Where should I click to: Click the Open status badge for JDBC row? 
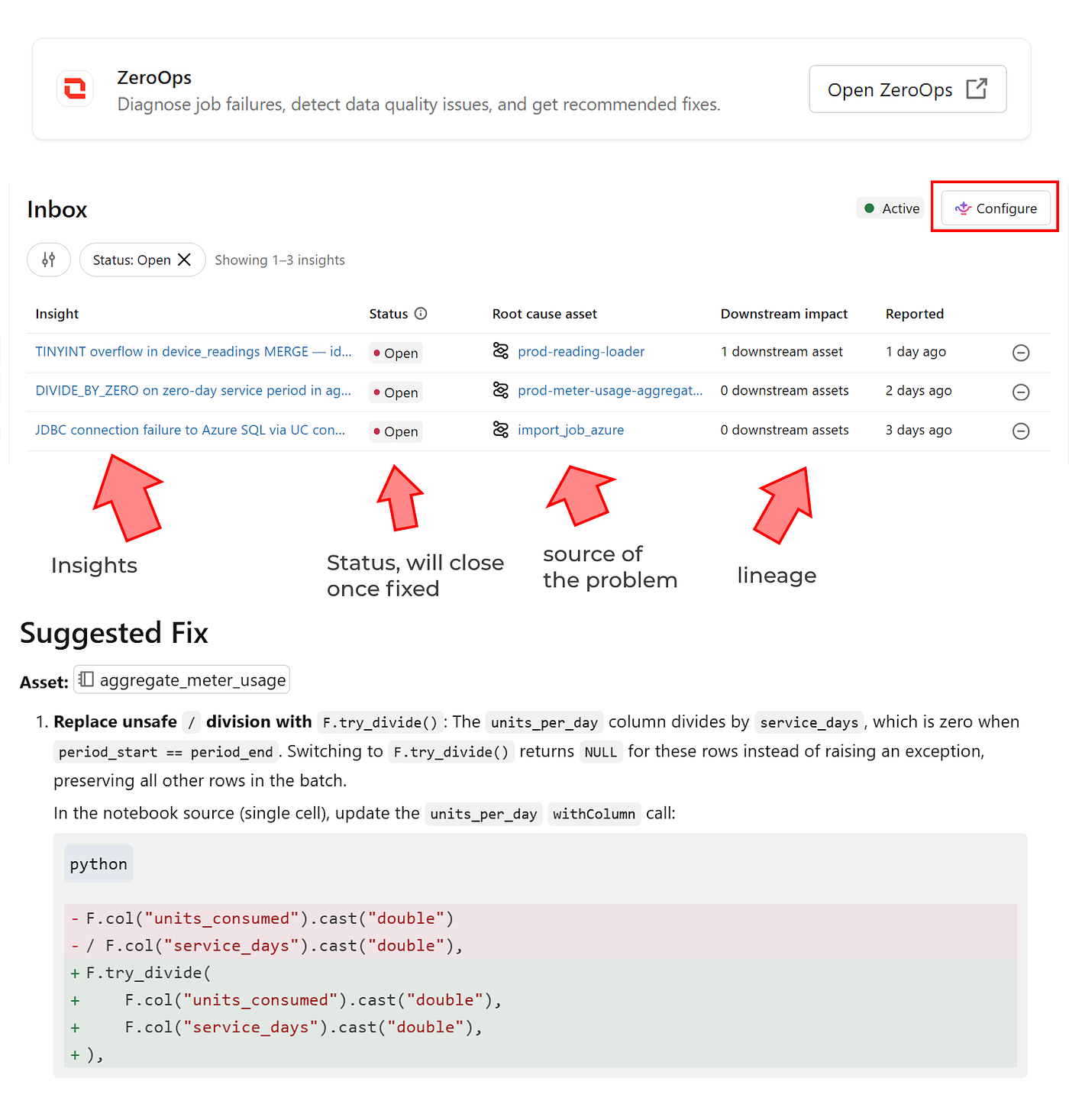(396, 431)
